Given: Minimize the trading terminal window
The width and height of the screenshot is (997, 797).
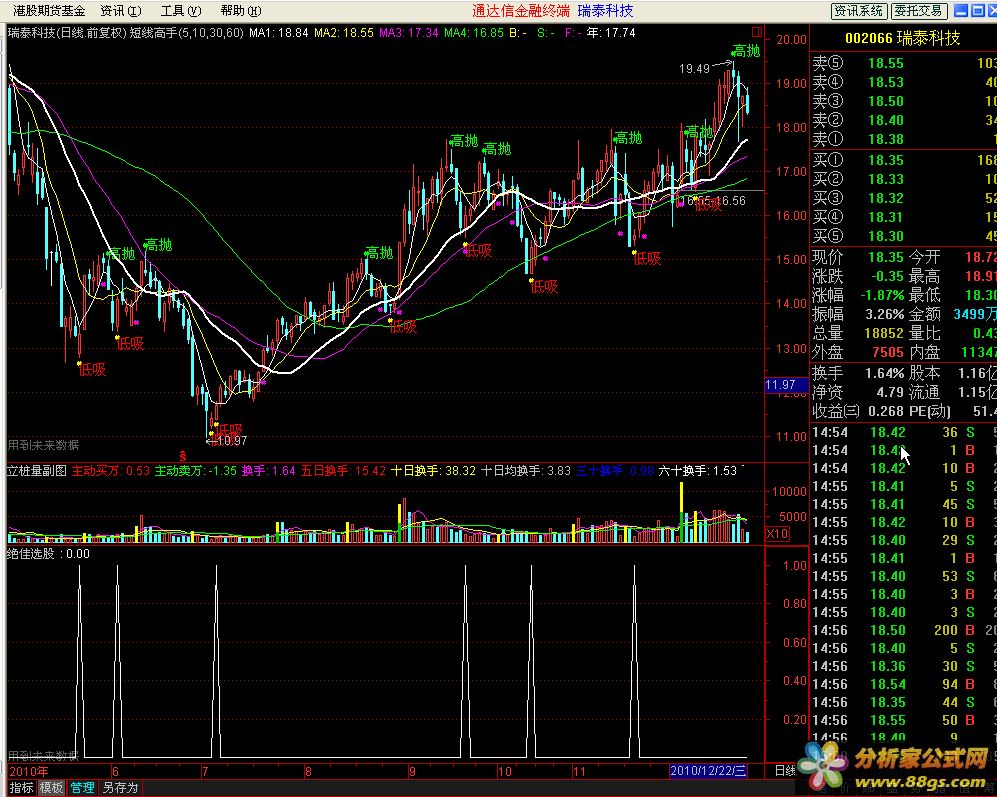Looking at the screenshot, I should click(961, 10).
